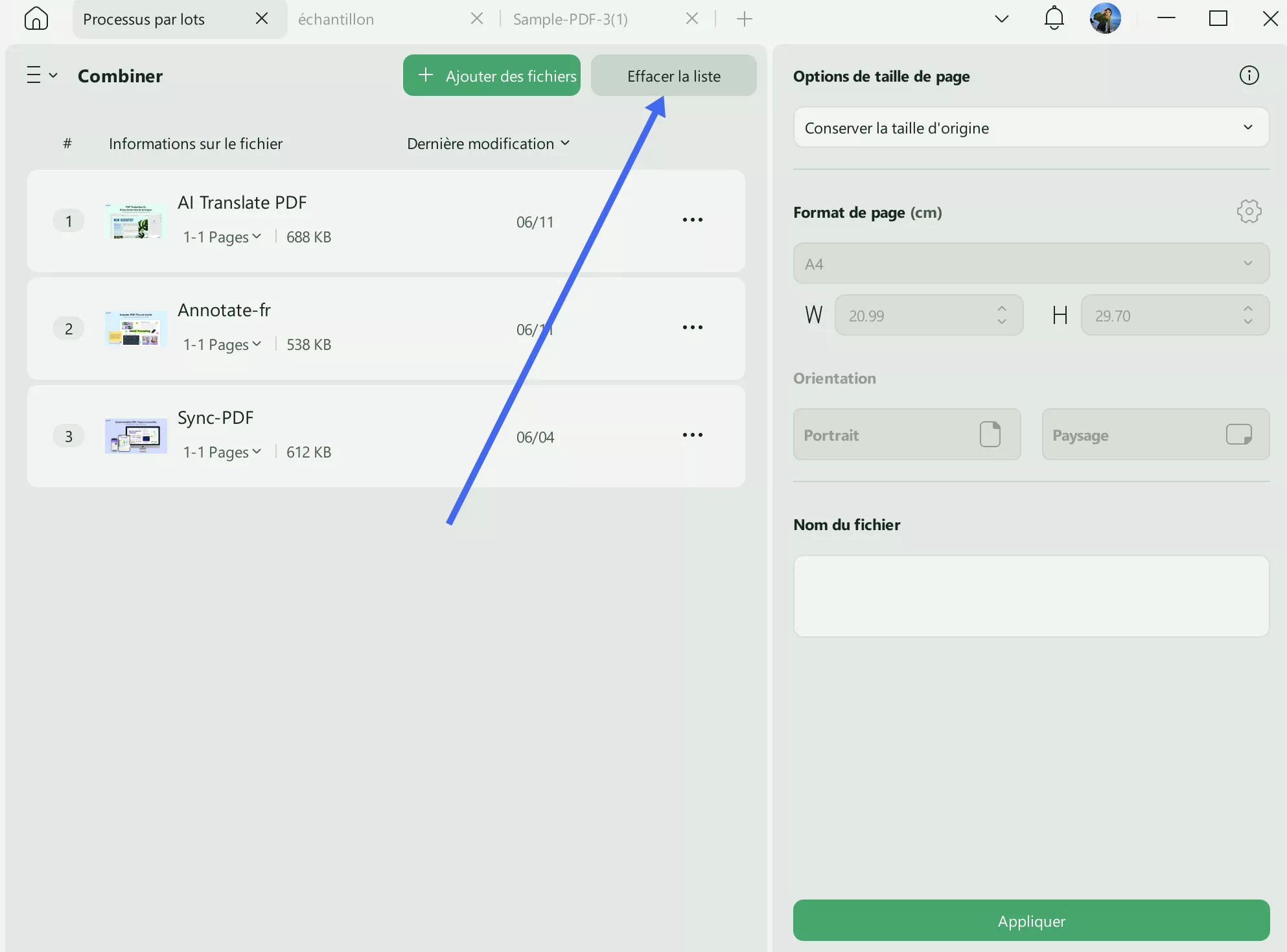Viewport: 1287px width, 952px height.
Task: Click Ajouter des fichiers button
Action: click(x=492, y=76)
